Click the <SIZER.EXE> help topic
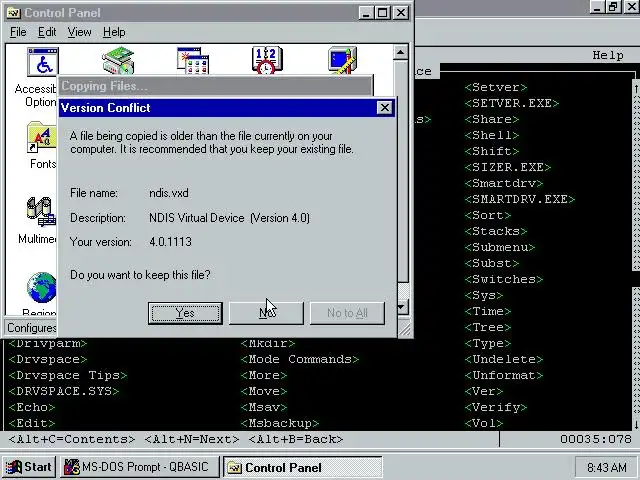The image size is (640, 480). (508, 167)
